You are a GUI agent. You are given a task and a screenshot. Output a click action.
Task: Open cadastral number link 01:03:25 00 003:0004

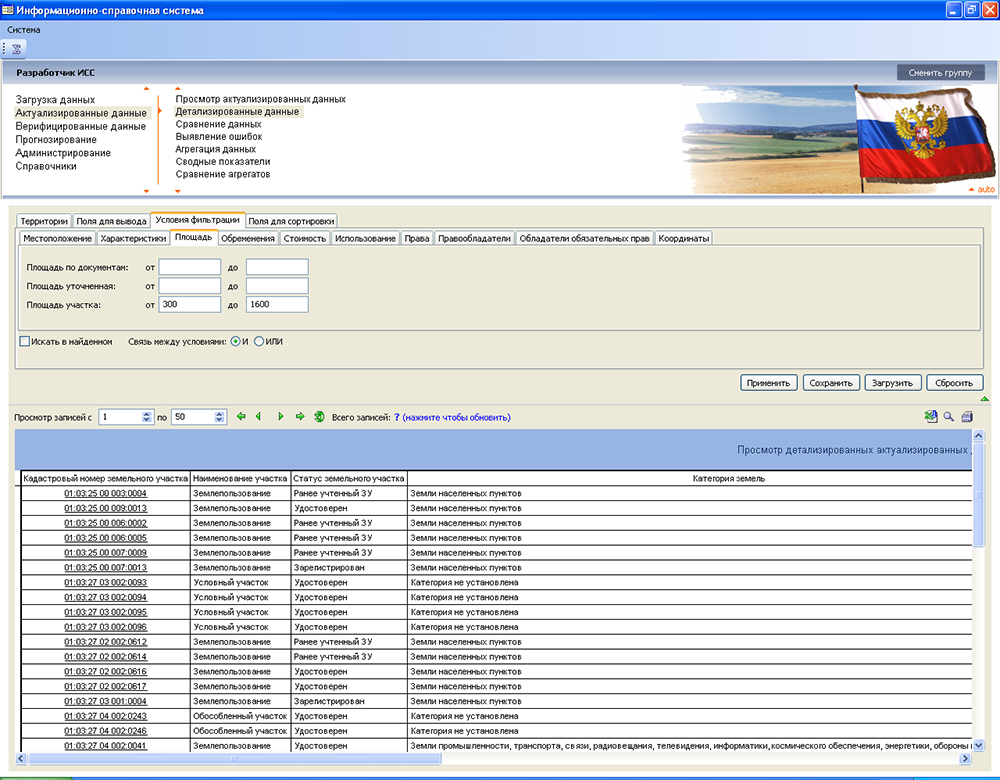(x=105, y=493)
